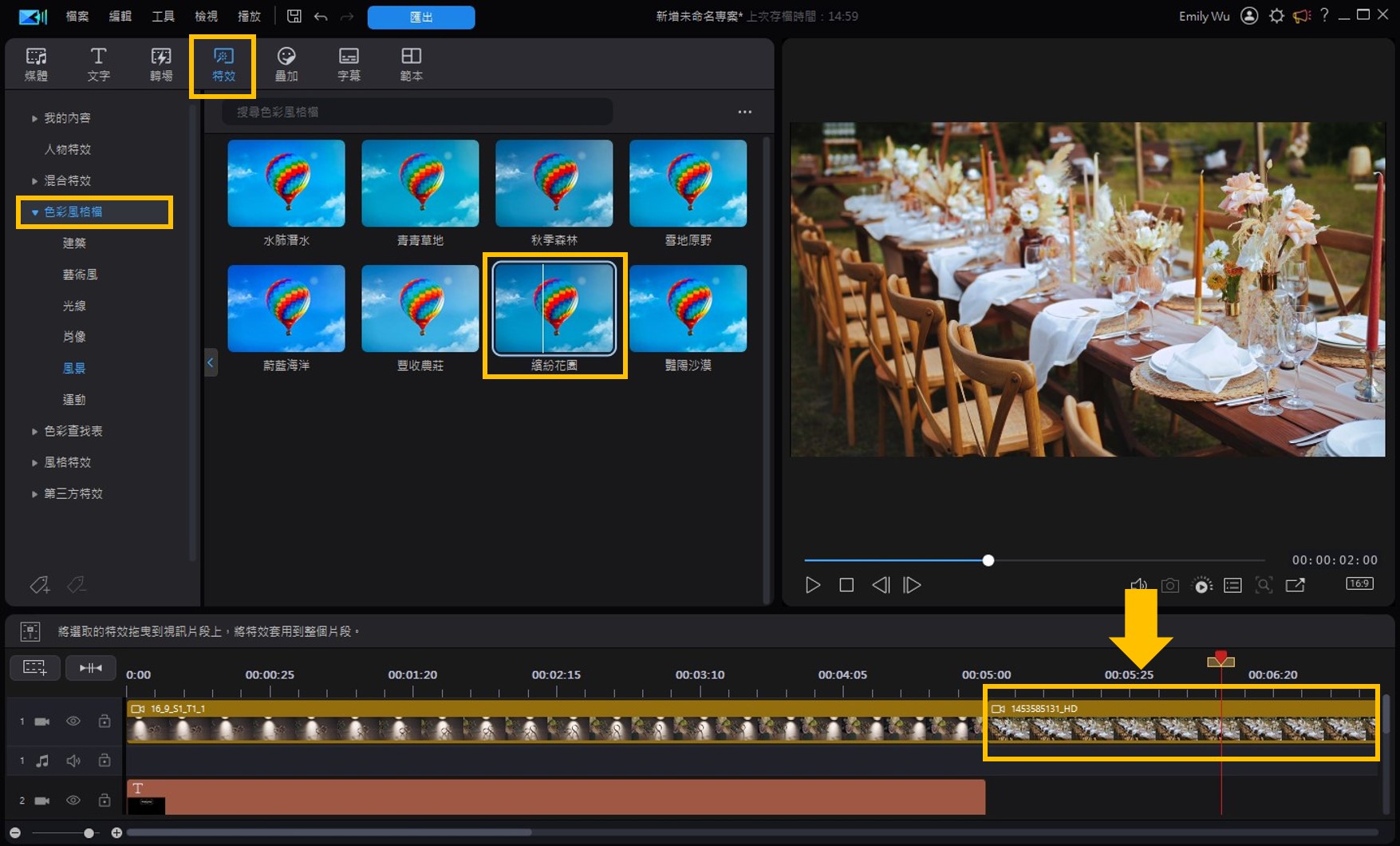Open the settings gear icon
The height and width of the screenshot is (846, 1400).
coord(1276,16)
